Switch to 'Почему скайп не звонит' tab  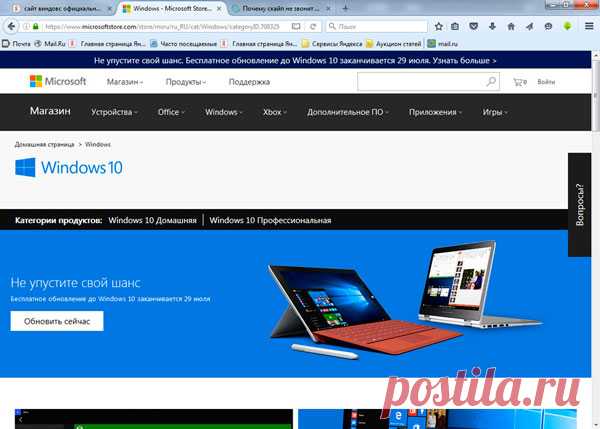[281, 8]
